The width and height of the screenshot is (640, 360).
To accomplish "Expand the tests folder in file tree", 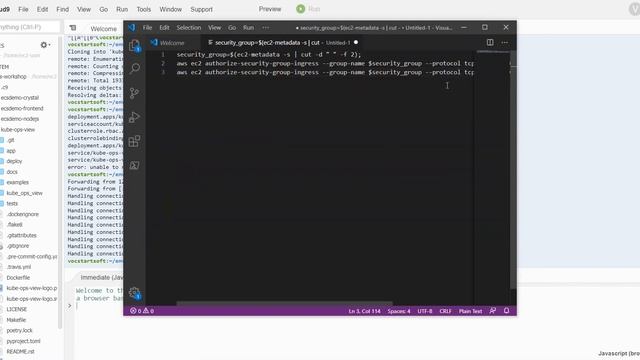I will 12,204.
